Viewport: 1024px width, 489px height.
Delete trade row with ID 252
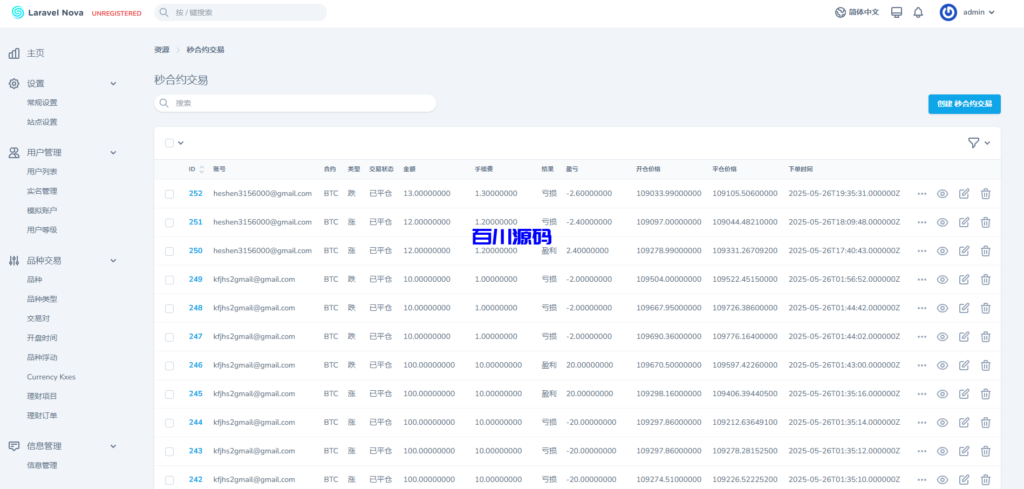[x=985, y=194]
